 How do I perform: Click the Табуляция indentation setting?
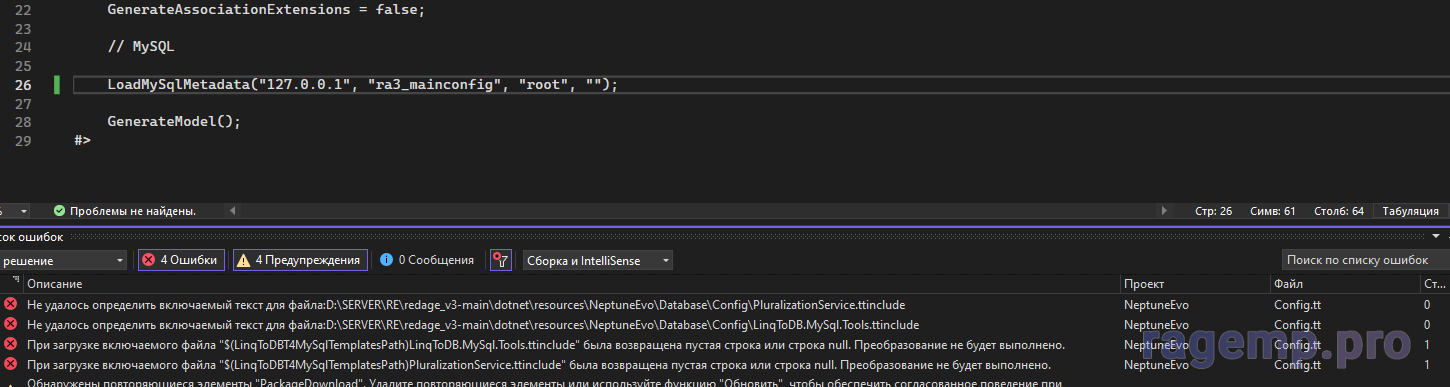1411,211
